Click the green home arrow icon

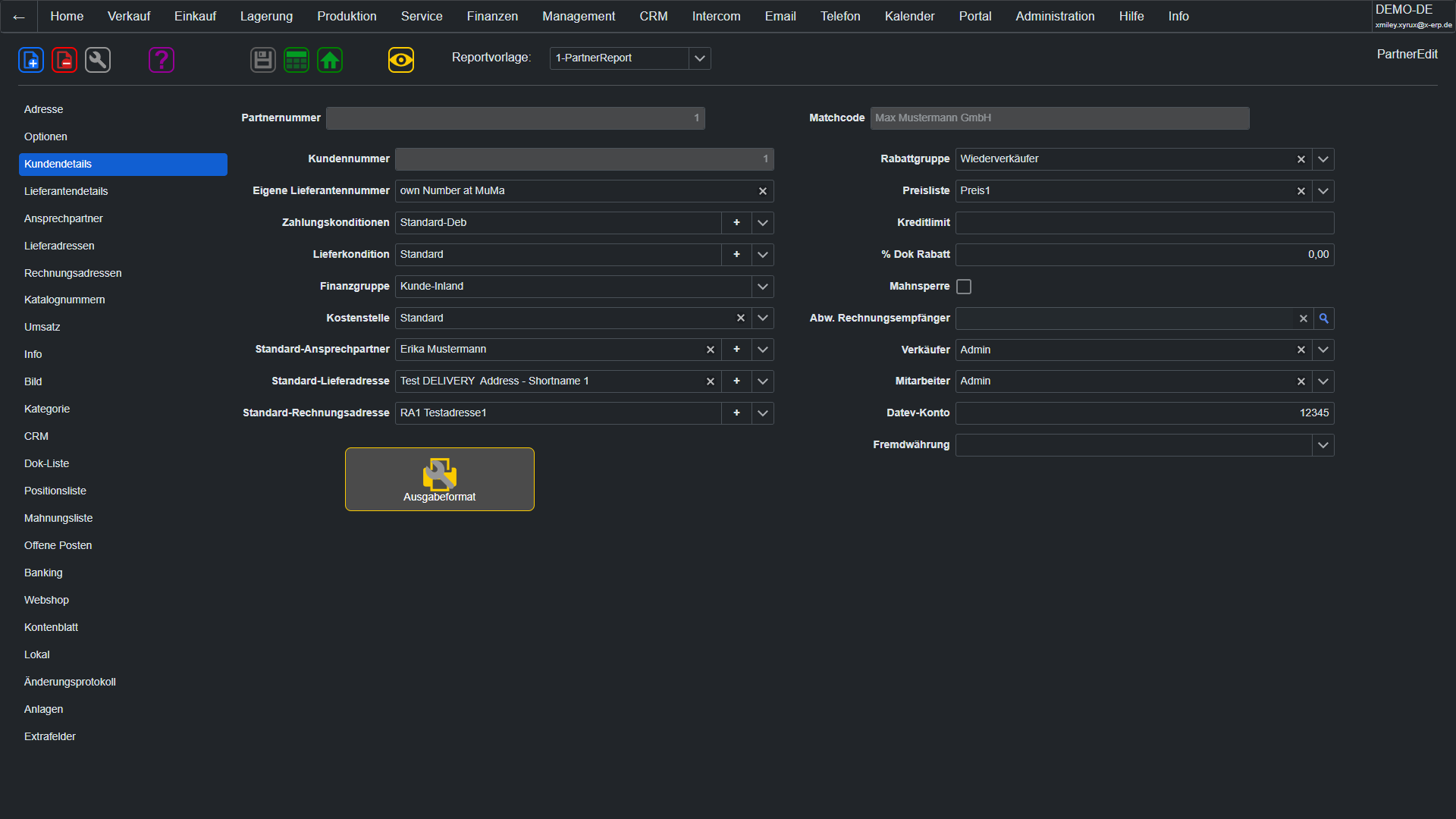click(x=330, y=60)
